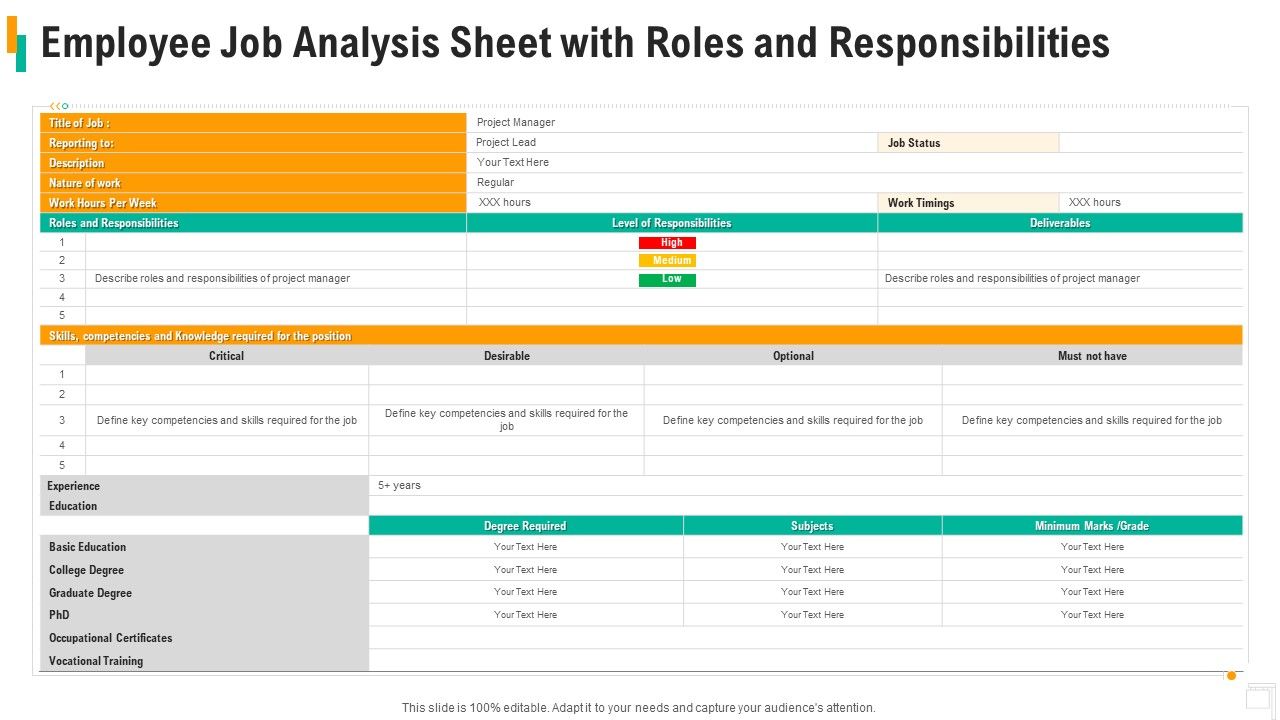Select Your Text Here in Description row
This screenshot has height=720, width=1280.
tap(513, 162)
